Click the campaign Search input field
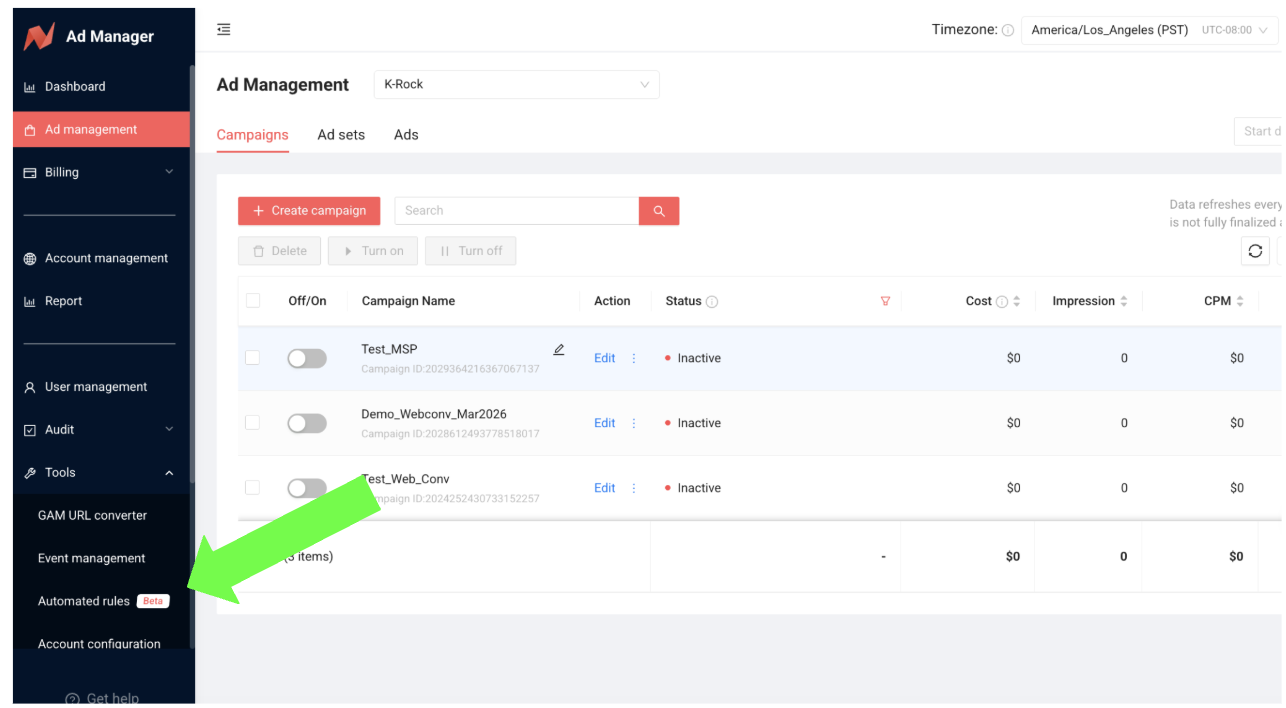Viewport: 1286px width, 708px height. (x=516, y=211)
